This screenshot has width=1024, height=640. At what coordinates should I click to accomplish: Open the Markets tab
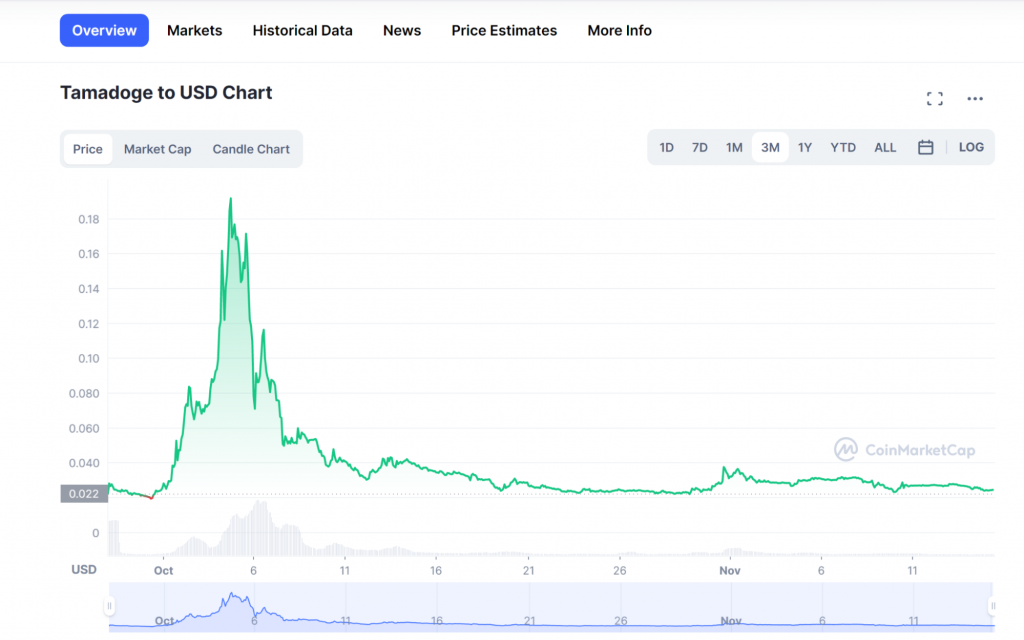click(x=194, y=30)
